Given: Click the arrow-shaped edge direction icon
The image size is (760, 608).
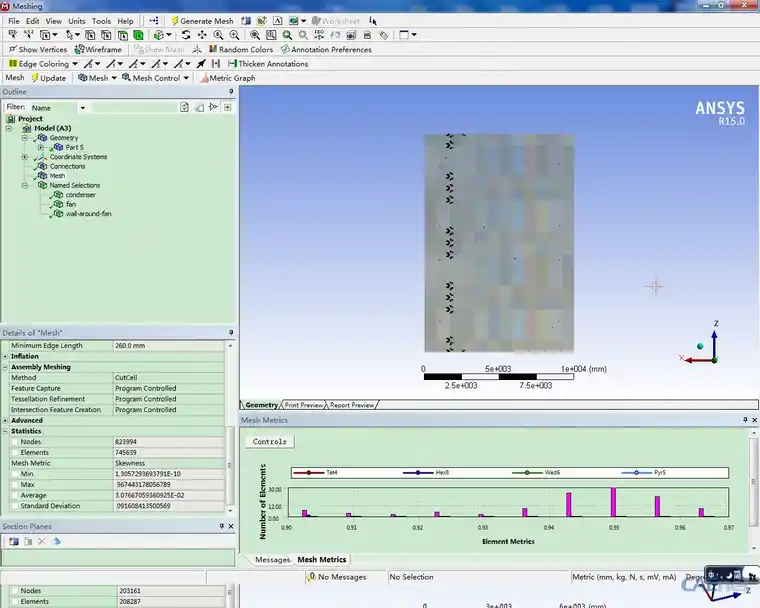Looking at the screenshot, I should (201, 64).
